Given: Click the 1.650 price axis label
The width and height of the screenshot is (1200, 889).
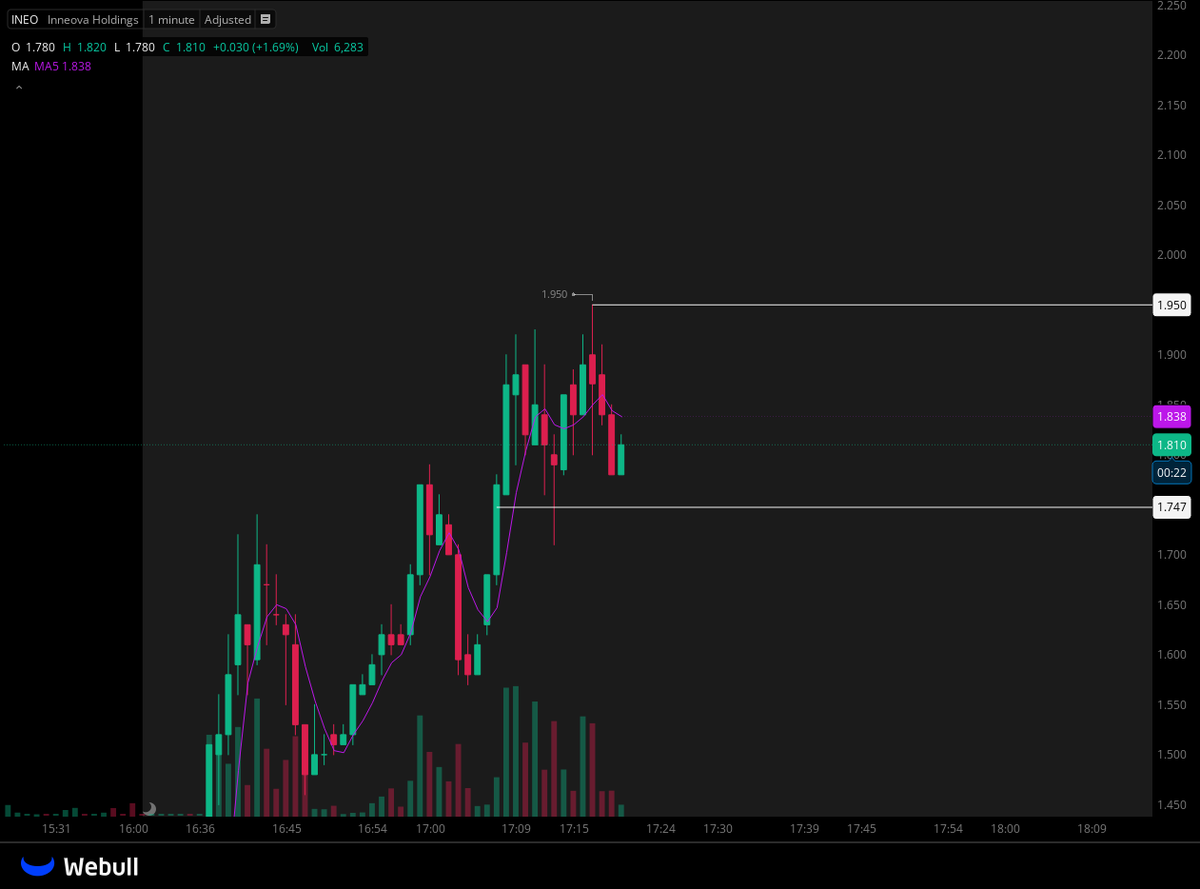Looking at the screenshot, I should pyautogui.click(x=1171, y=605).
